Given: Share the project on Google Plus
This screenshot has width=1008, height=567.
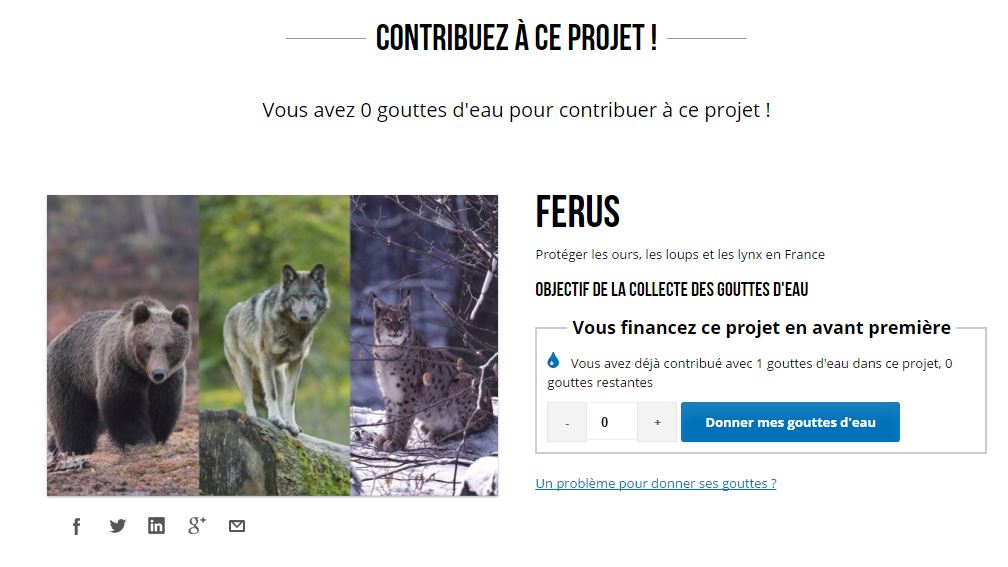Looking at the screenshot, I should [x=197, y=525].
